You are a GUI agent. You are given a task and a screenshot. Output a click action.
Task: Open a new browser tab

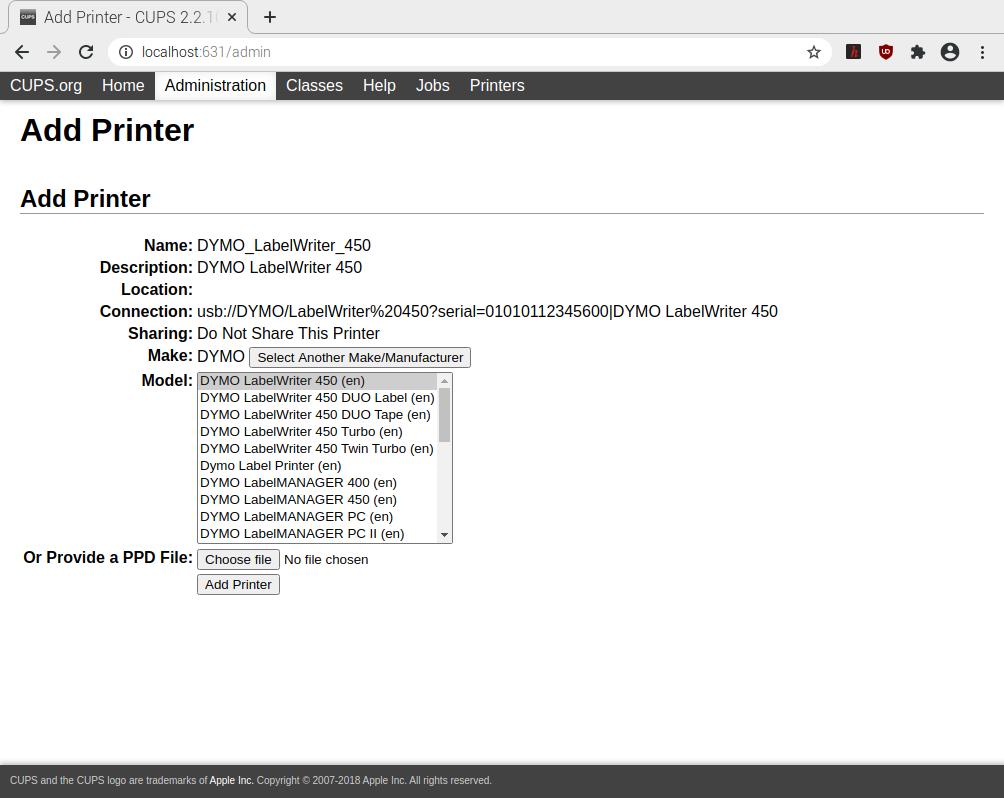[x=270, y=17]
